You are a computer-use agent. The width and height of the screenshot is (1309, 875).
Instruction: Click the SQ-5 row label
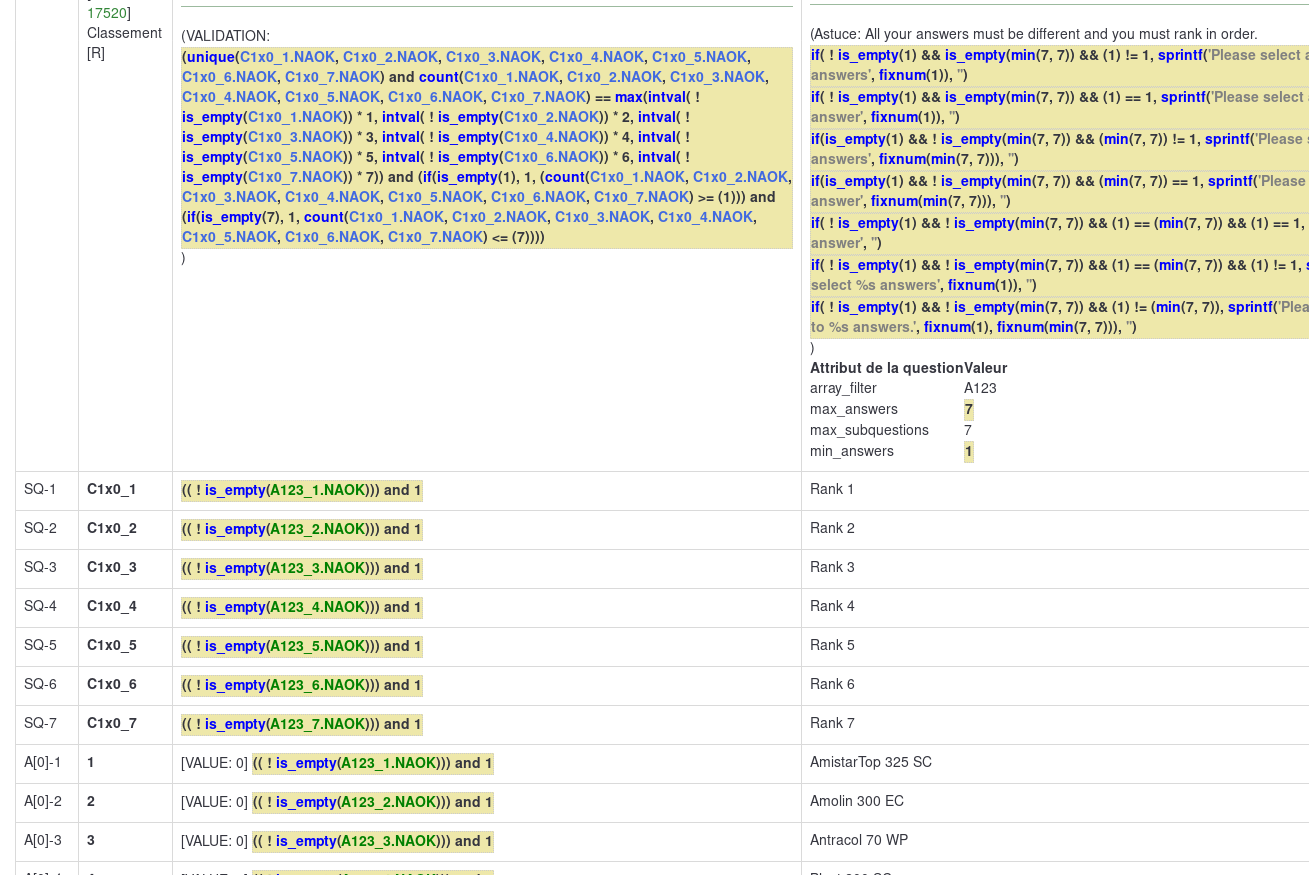tap(40, 645)
